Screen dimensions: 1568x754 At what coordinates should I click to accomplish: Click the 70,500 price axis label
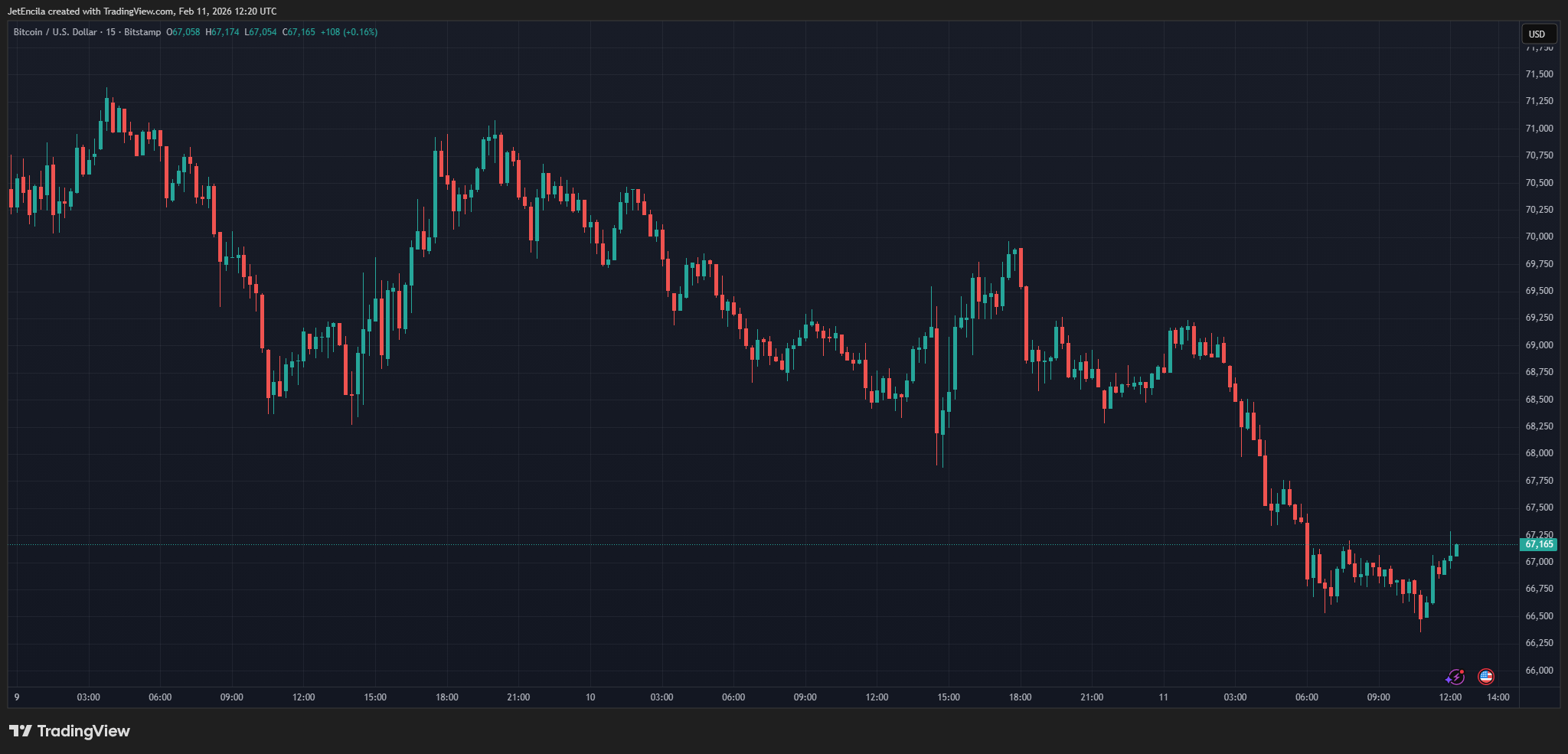pos(1539,183)
